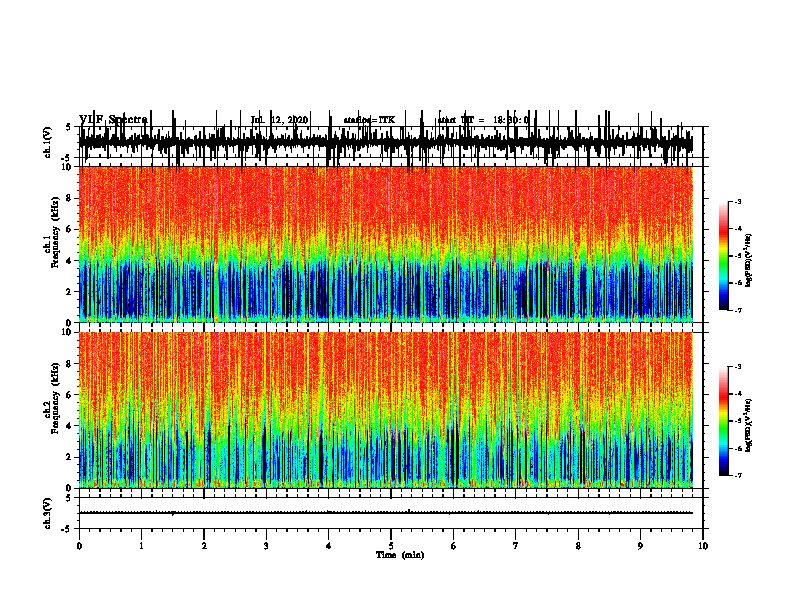This screenshot has width=792, height=612.
Task: Click the '6' kHz tick on ch.1 frequency axis
Action: 69,229
